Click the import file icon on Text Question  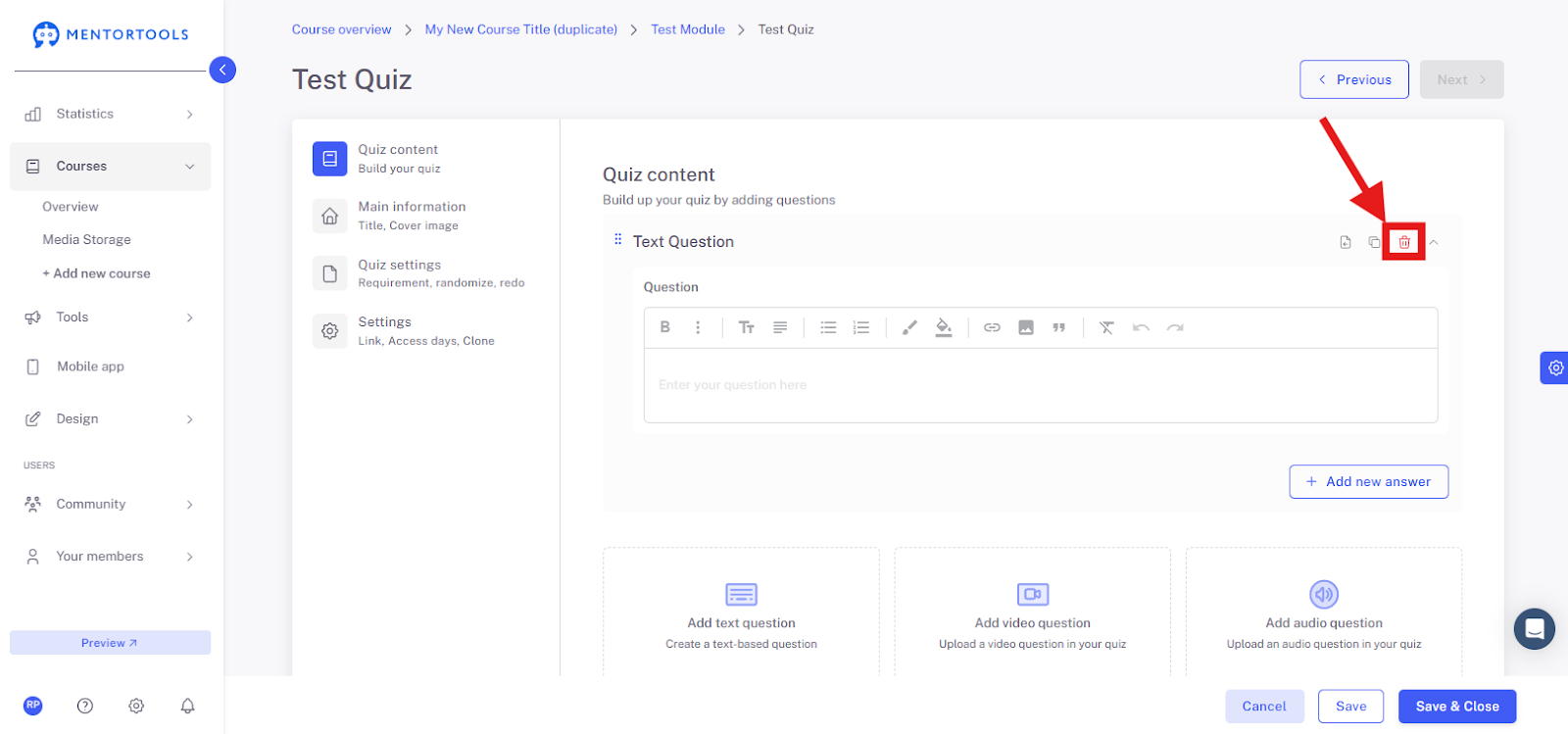coord(1346,242)
